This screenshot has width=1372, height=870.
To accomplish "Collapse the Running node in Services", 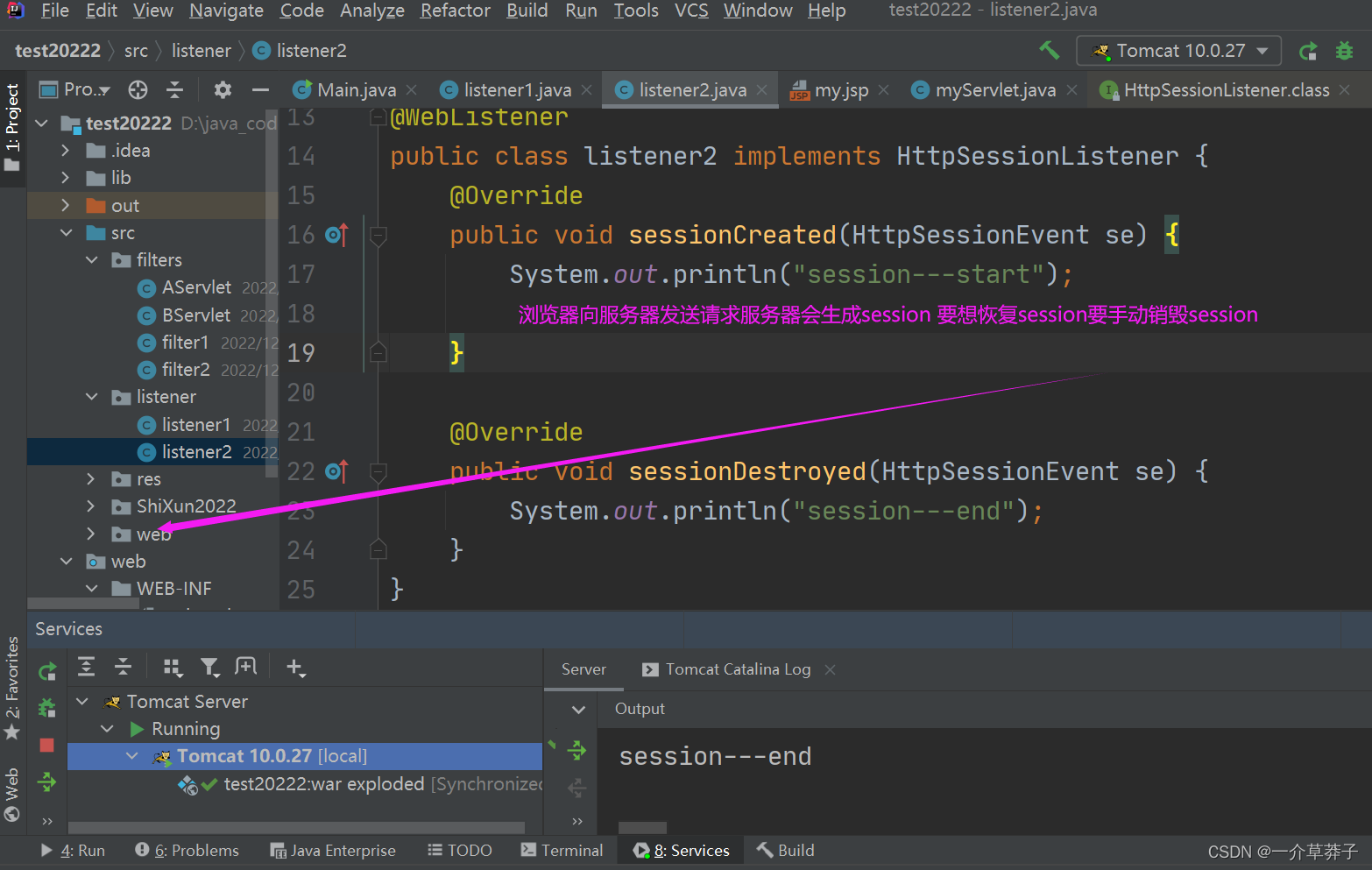I will (x=107, y=729).
